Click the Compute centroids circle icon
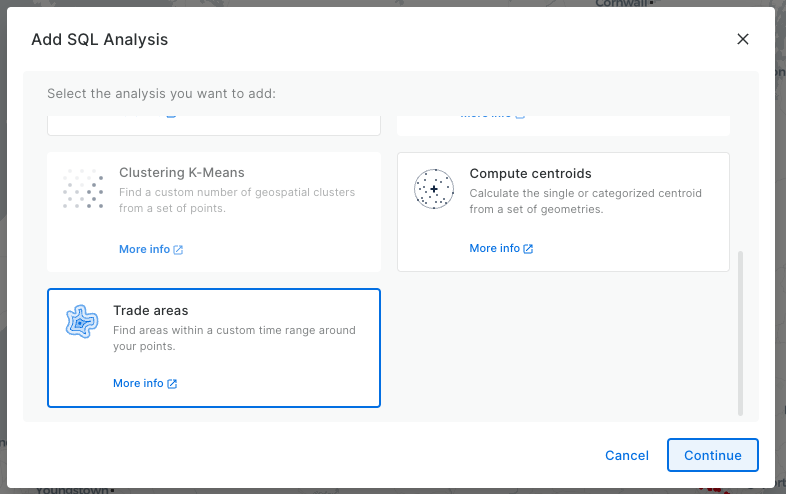The image size is (786, 494). [434, 189]
